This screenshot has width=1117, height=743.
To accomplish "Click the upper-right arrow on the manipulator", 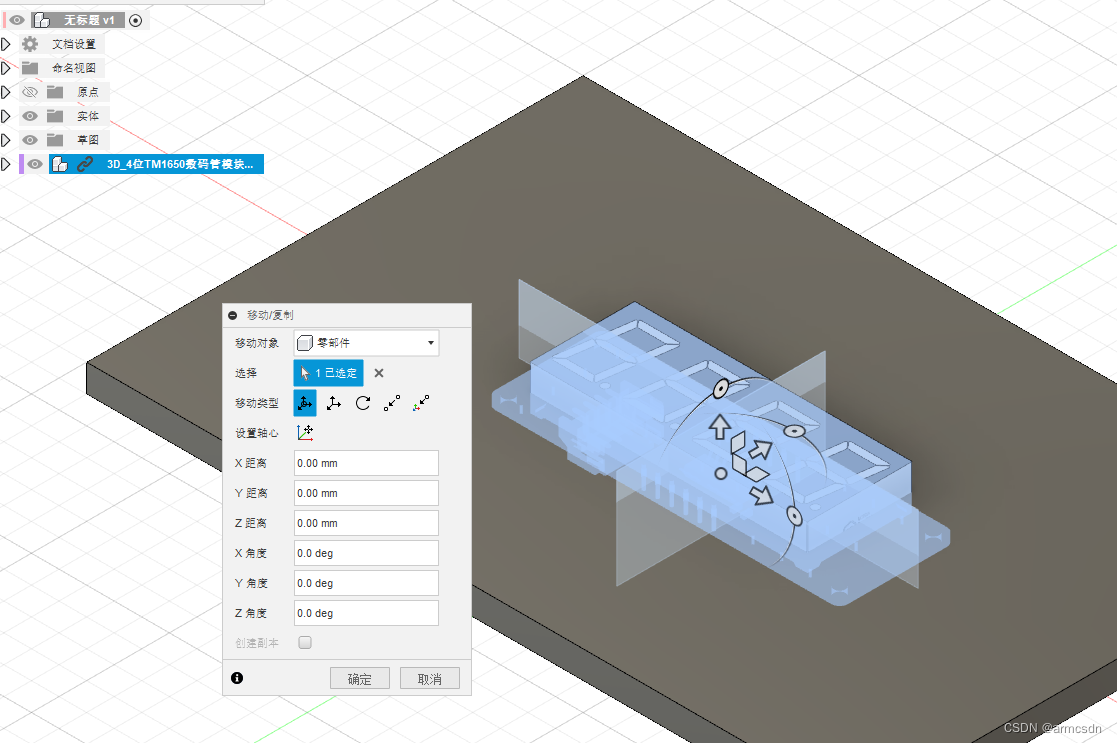I will click(x=760, y=450).
